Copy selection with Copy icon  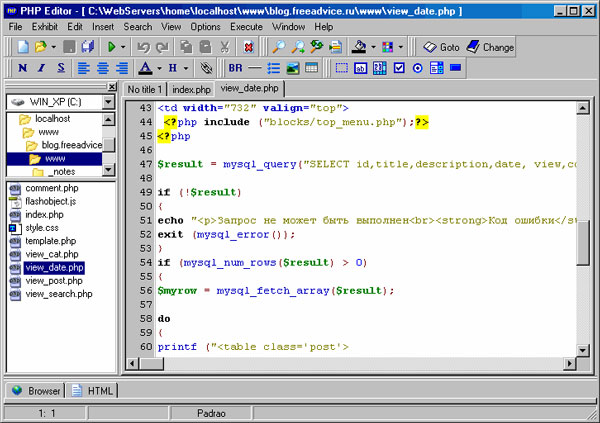tap(186, 47)
